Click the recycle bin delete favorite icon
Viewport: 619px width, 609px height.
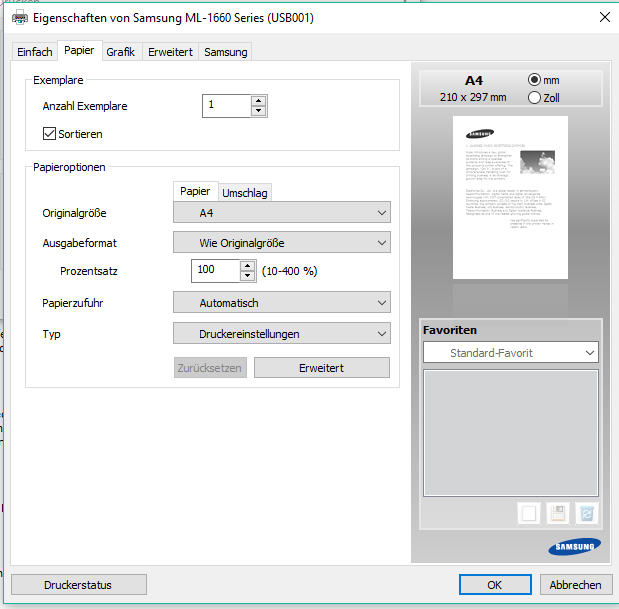tap(587, 513)
